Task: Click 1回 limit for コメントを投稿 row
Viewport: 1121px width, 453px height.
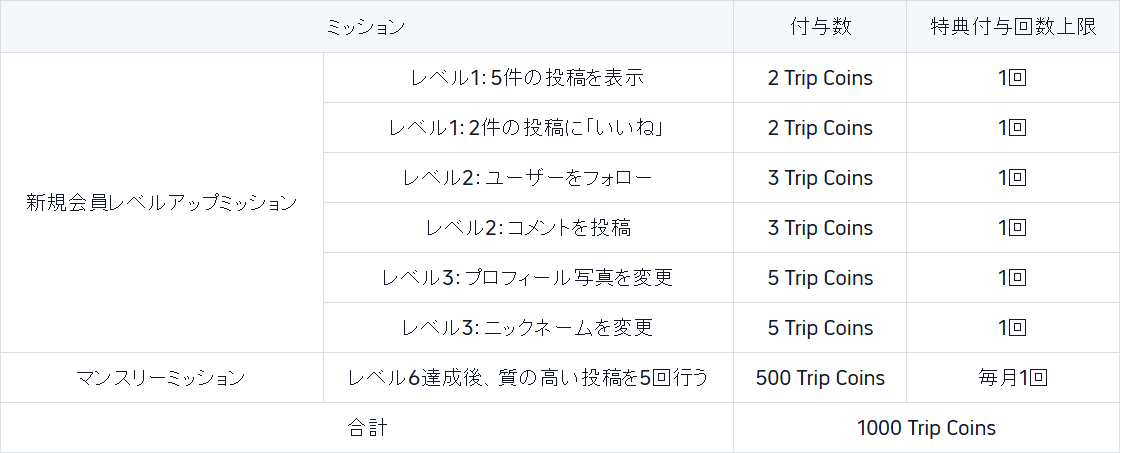Action: pyautogui.click(x=1013, y=227)
